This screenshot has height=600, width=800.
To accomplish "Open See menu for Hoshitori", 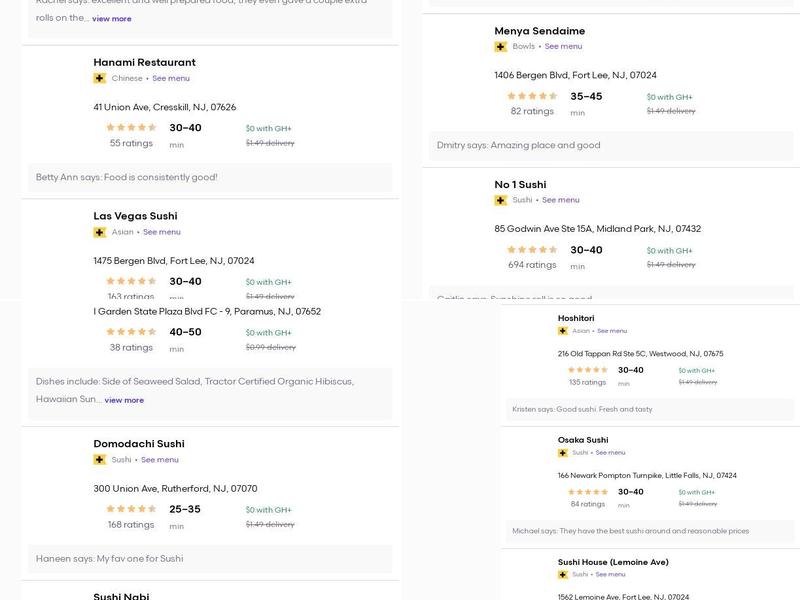I will [x=612, y=331].
